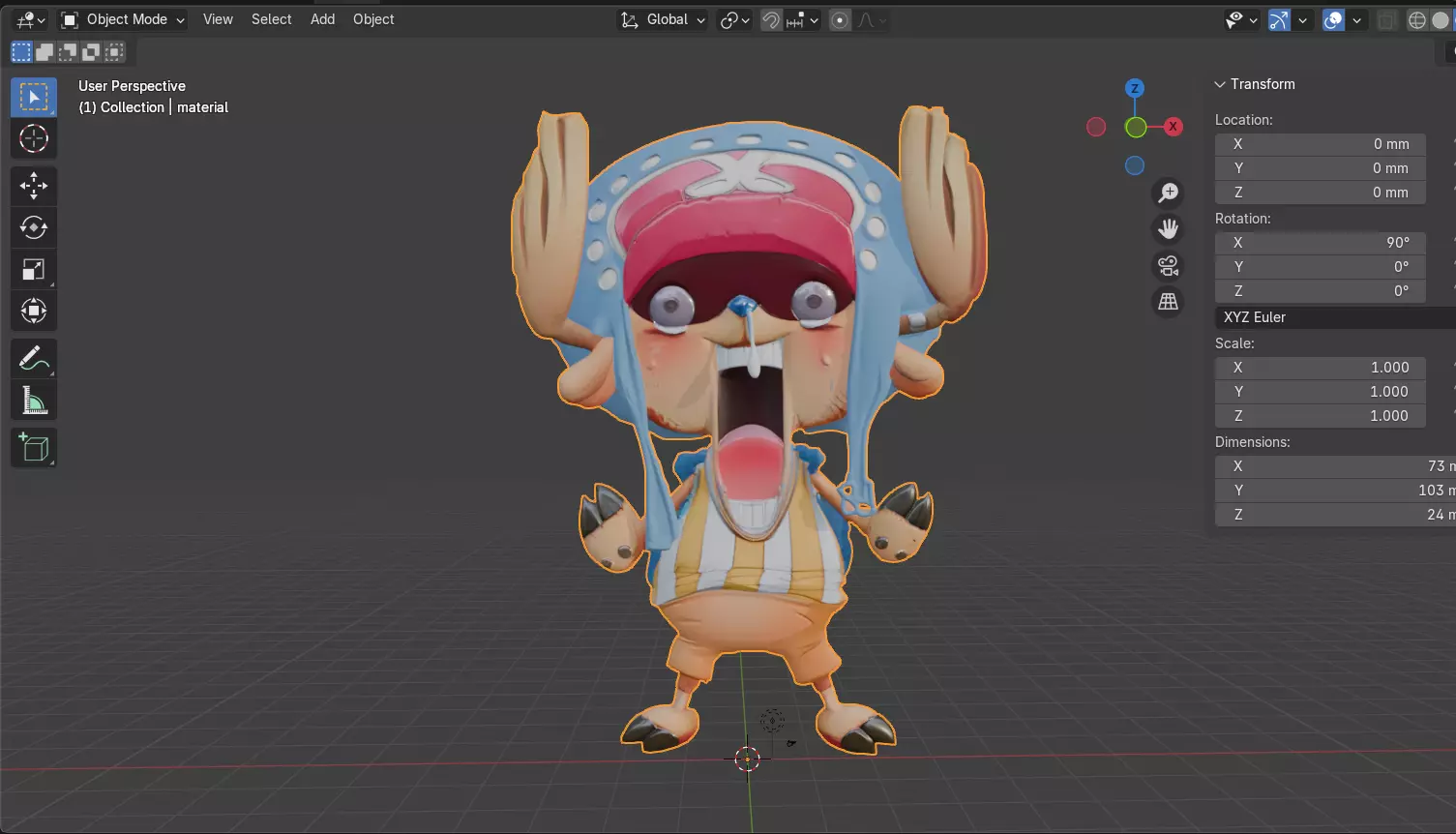The width and height of the screenshot is (1456, 834).
Task: Switch to solid viewport shading
Action: (1441, 20)
